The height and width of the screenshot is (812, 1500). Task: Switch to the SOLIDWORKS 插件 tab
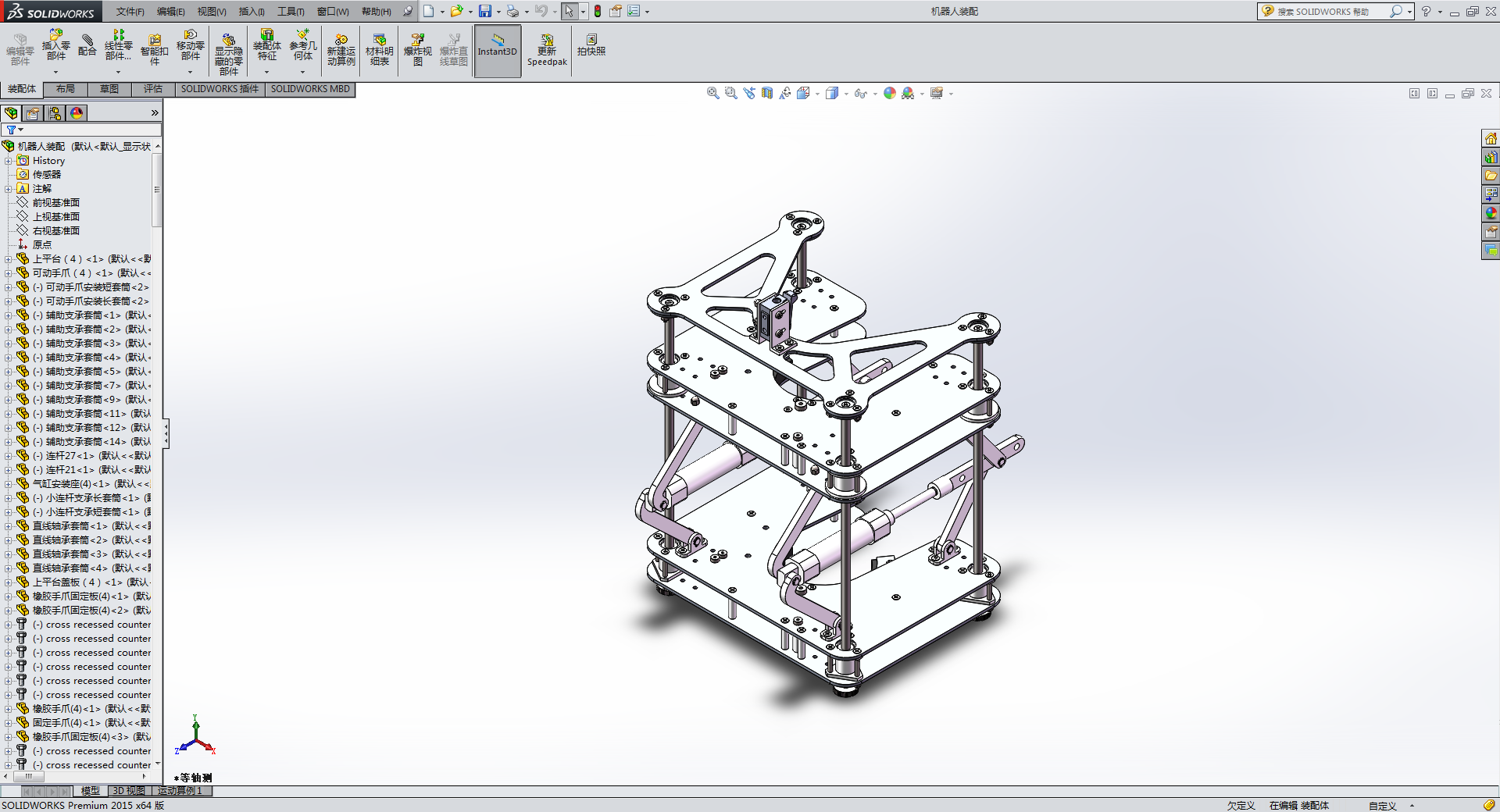point(220,89)
